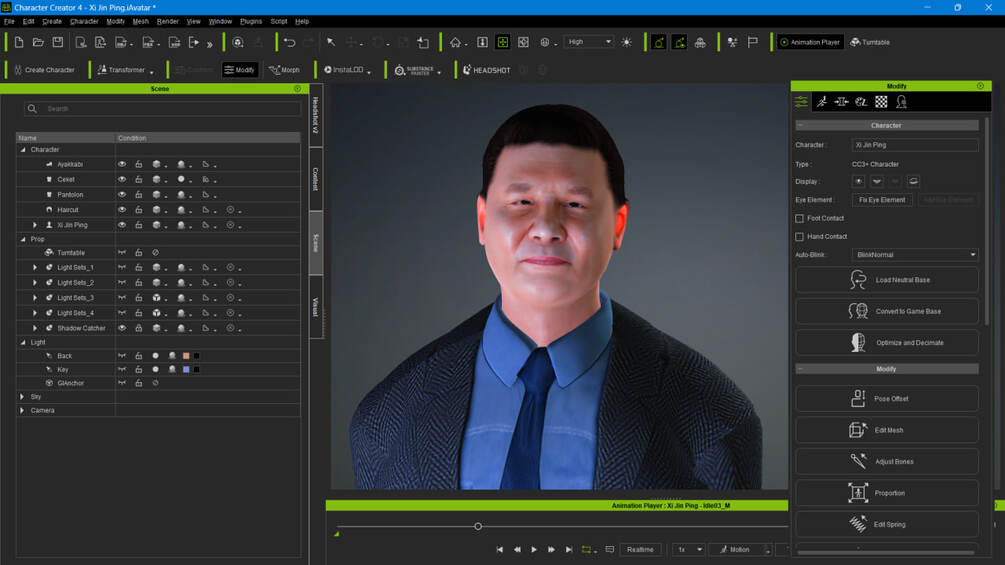Screen dimensions: 1005x565
Task: Open the File menu
Action: click(9, 21)
